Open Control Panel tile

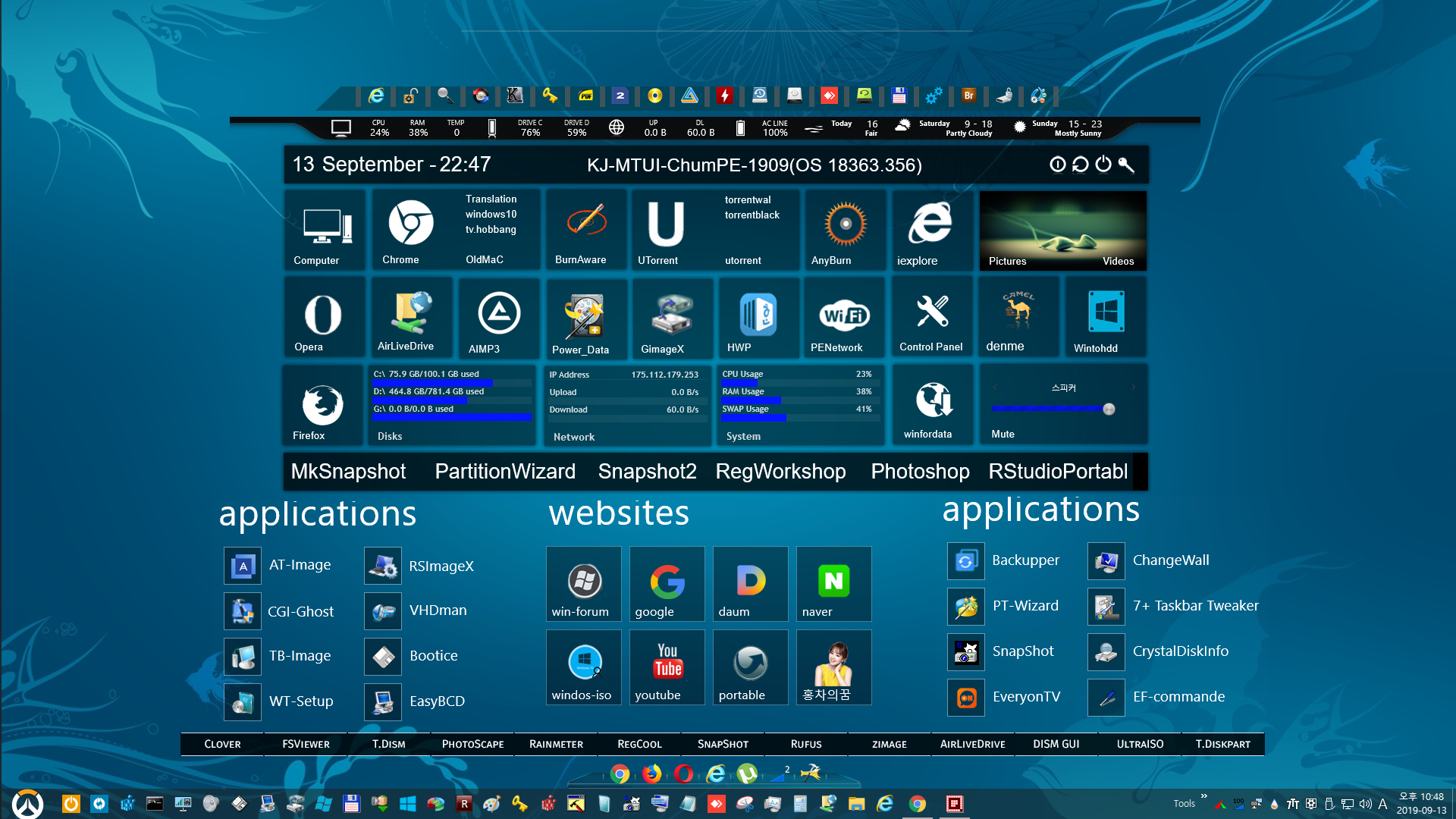point(932,317)
